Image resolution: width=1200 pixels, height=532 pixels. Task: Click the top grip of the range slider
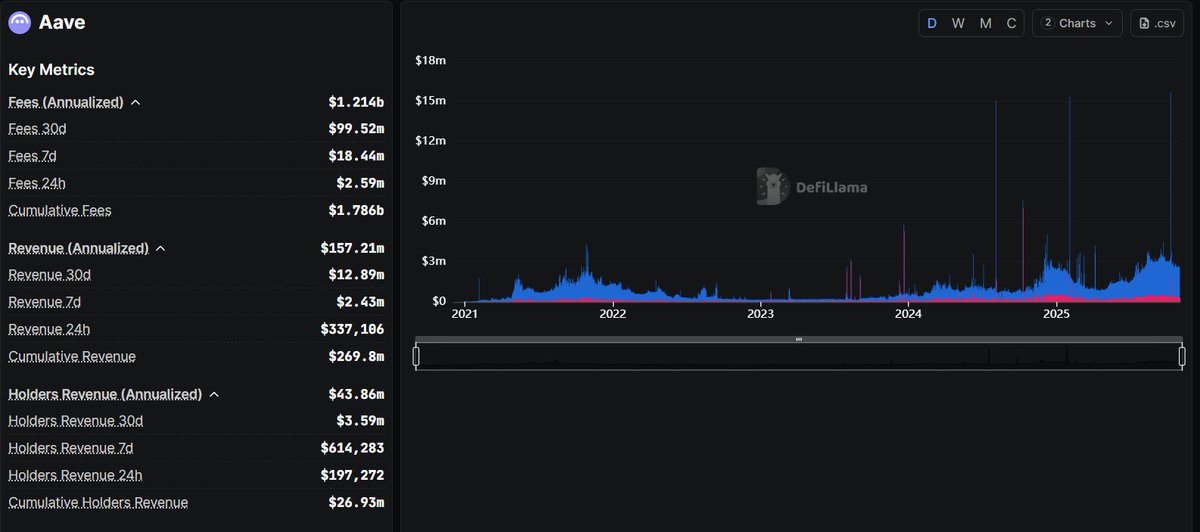coord(799,340)
